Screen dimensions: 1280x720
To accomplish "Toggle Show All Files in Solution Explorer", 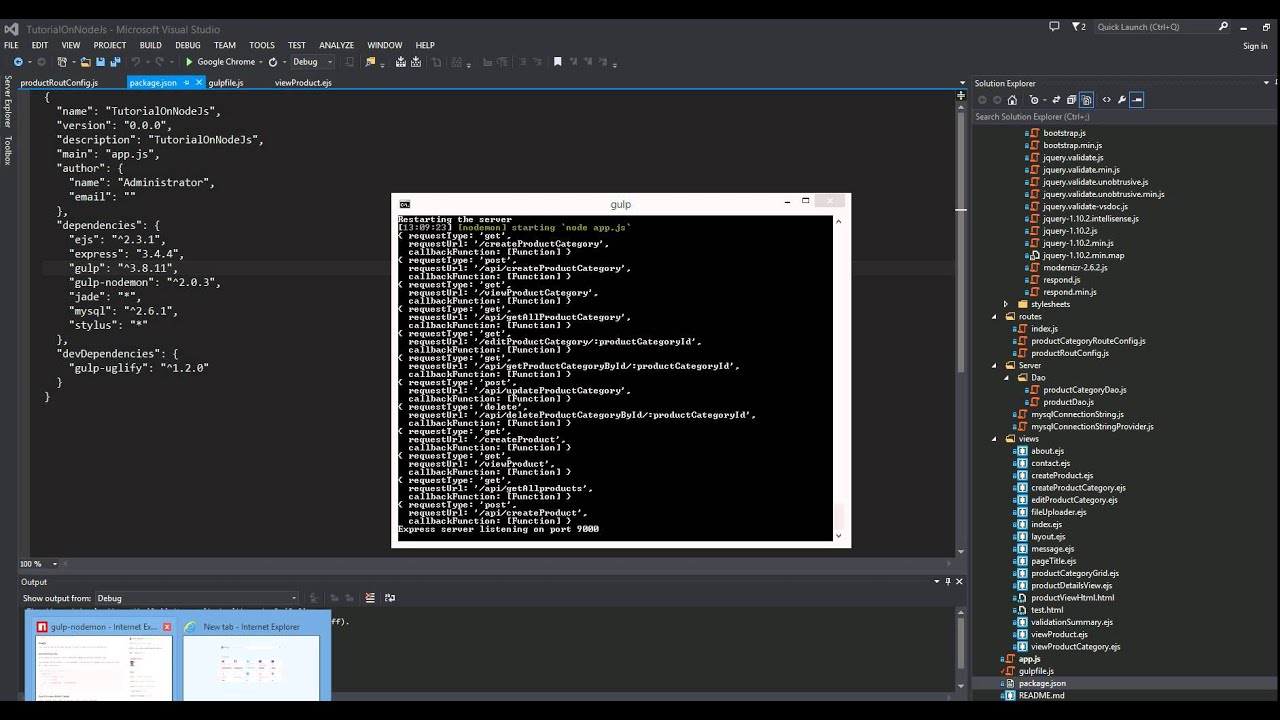I will coord(1087,100).
